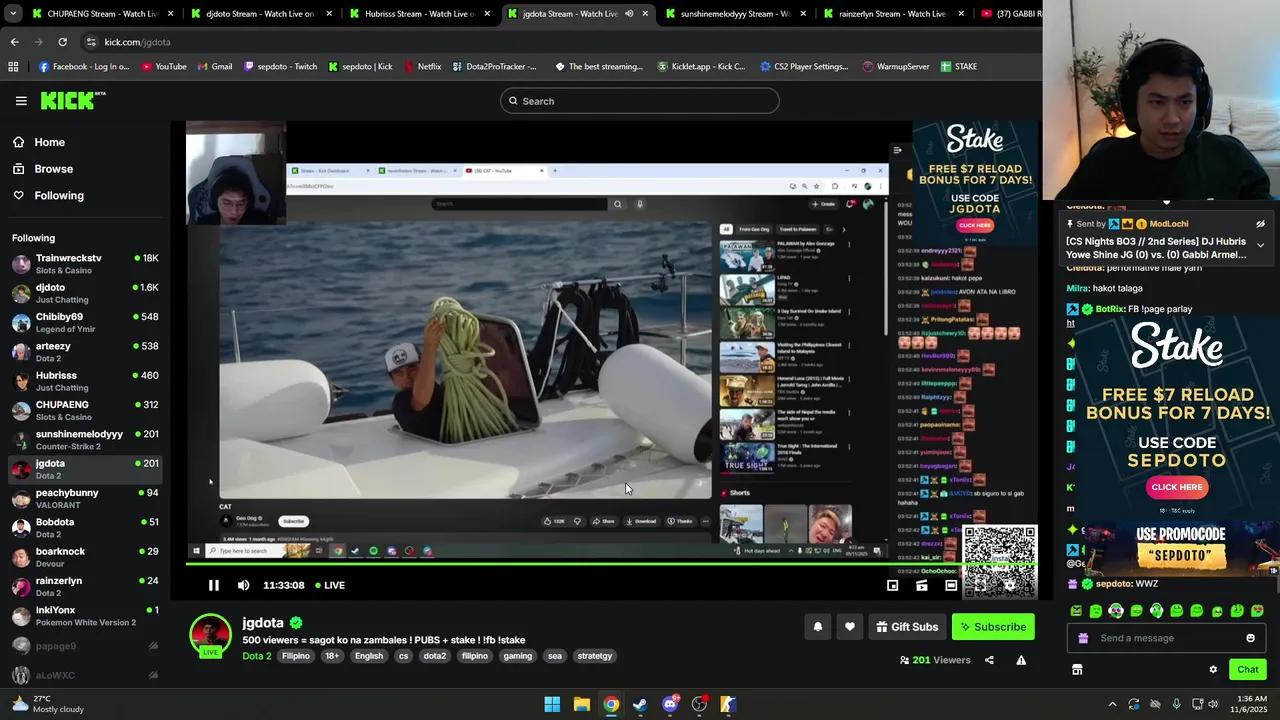
Task: Open djdoto channel in Following list
Action: click(85, 293)
